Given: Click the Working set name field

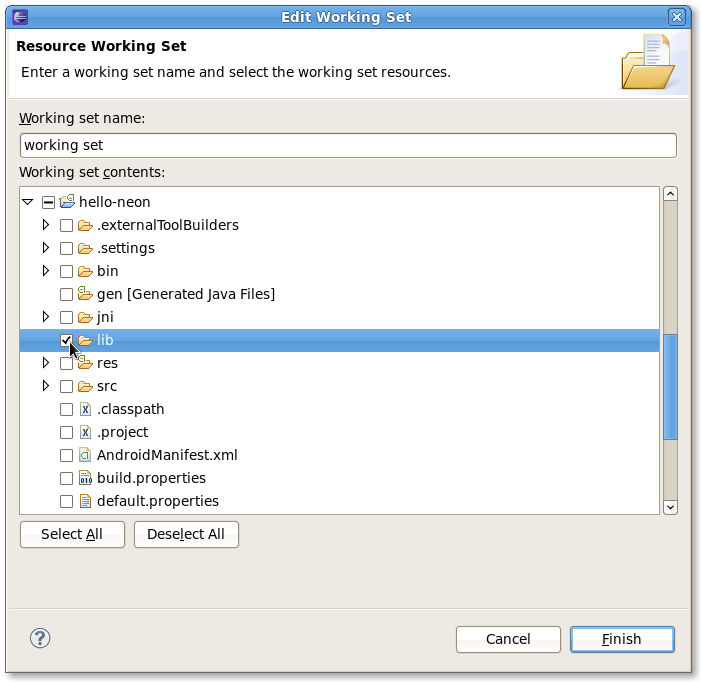Looking at the screenshot, I should (348, 145).
